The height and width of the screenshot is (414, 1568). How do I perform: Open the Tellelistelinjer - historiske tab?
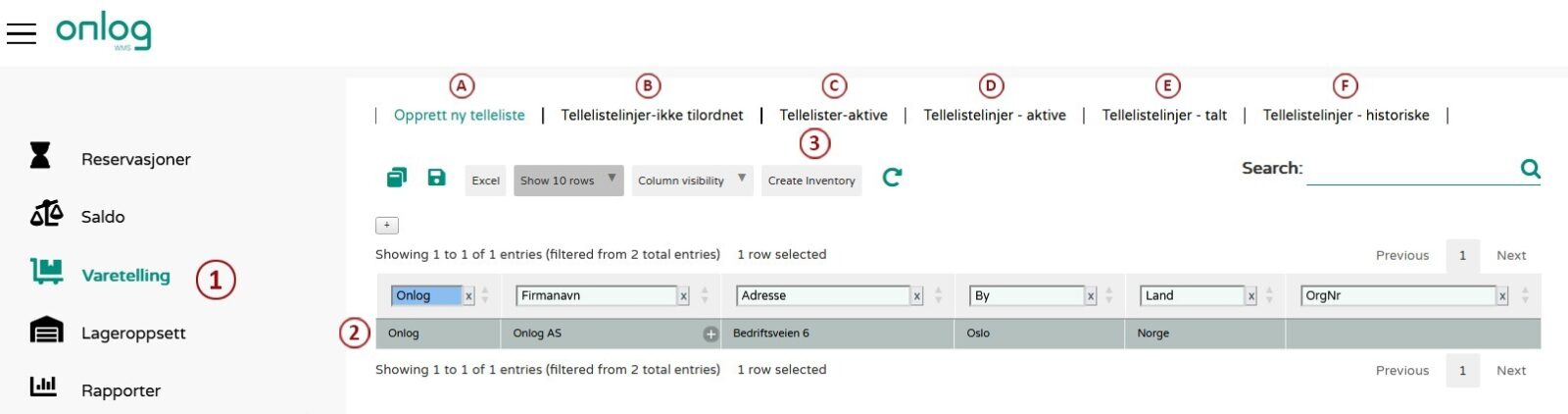click(1346, 116)
